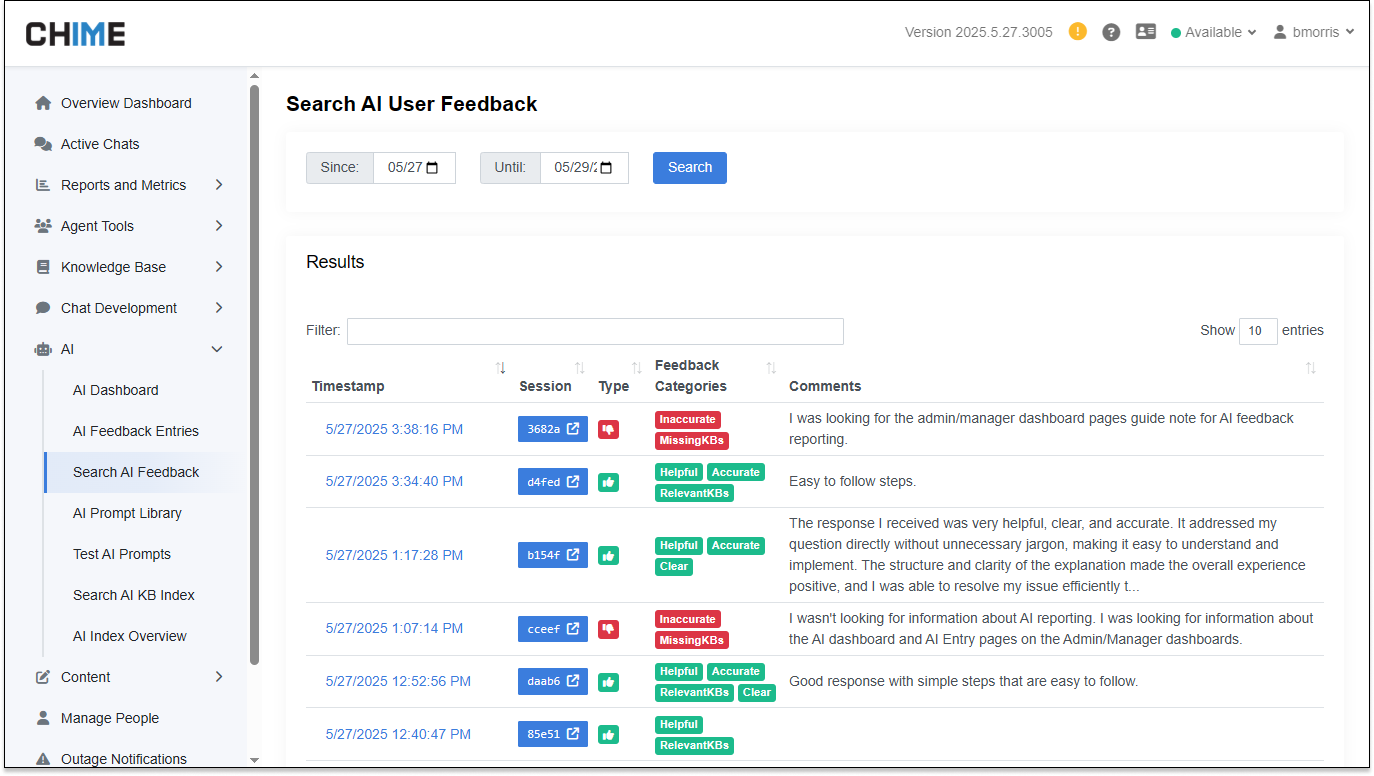Click the Show entries number field

[1258, 331]
